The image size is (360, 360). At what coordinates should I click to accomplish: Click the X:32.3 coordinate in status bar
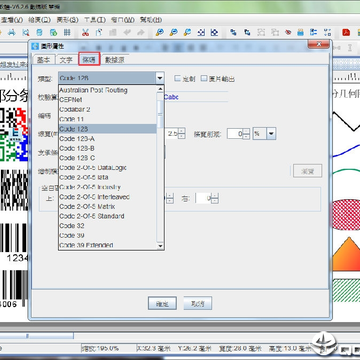[x=154, y=348]
